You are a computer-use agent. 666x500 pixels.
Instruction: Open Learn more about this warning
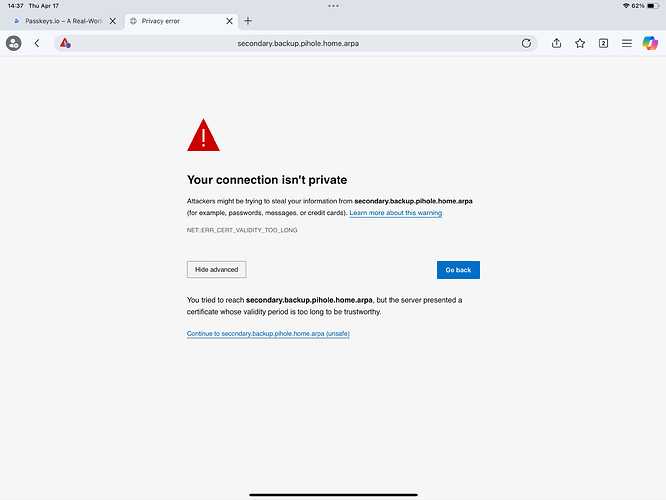coord(395,213)
